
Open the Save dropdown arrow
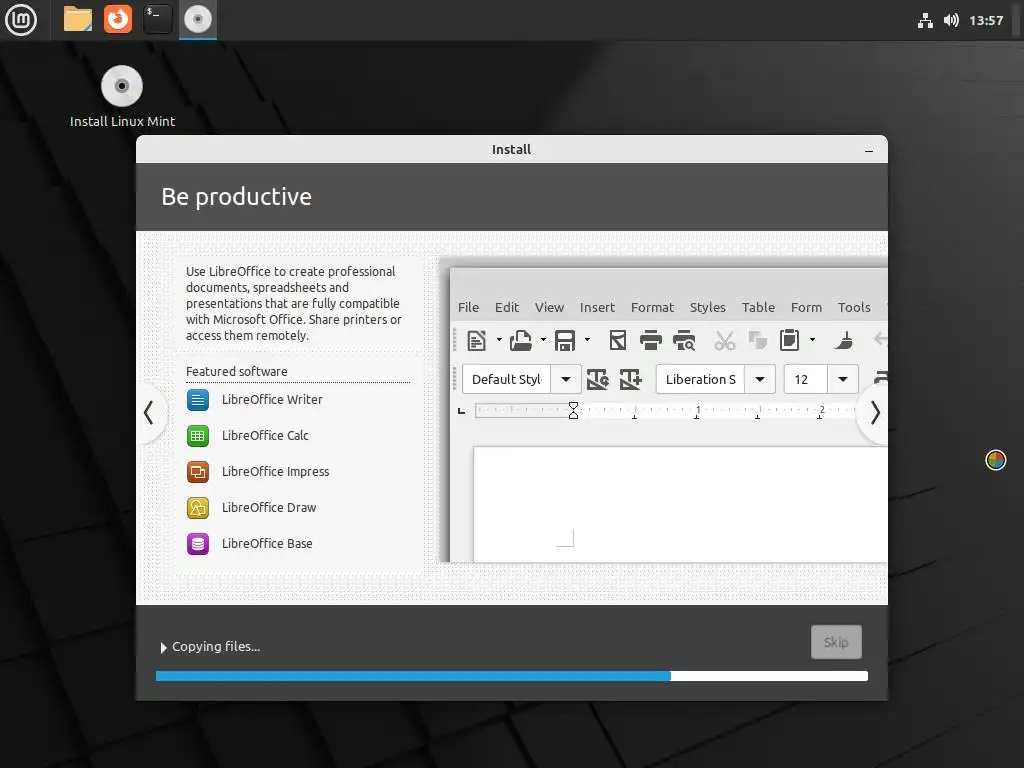click(587, 340)
